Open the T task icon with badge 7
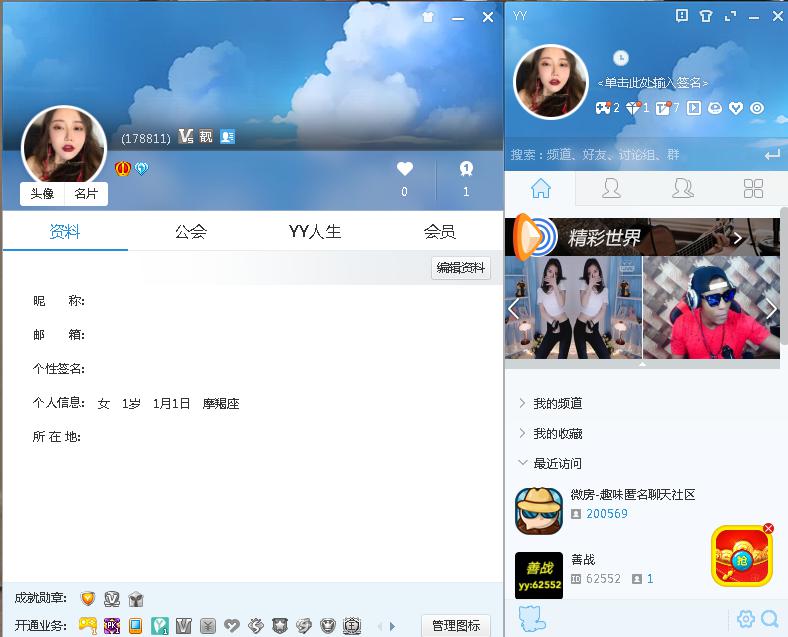 point(663,108)
